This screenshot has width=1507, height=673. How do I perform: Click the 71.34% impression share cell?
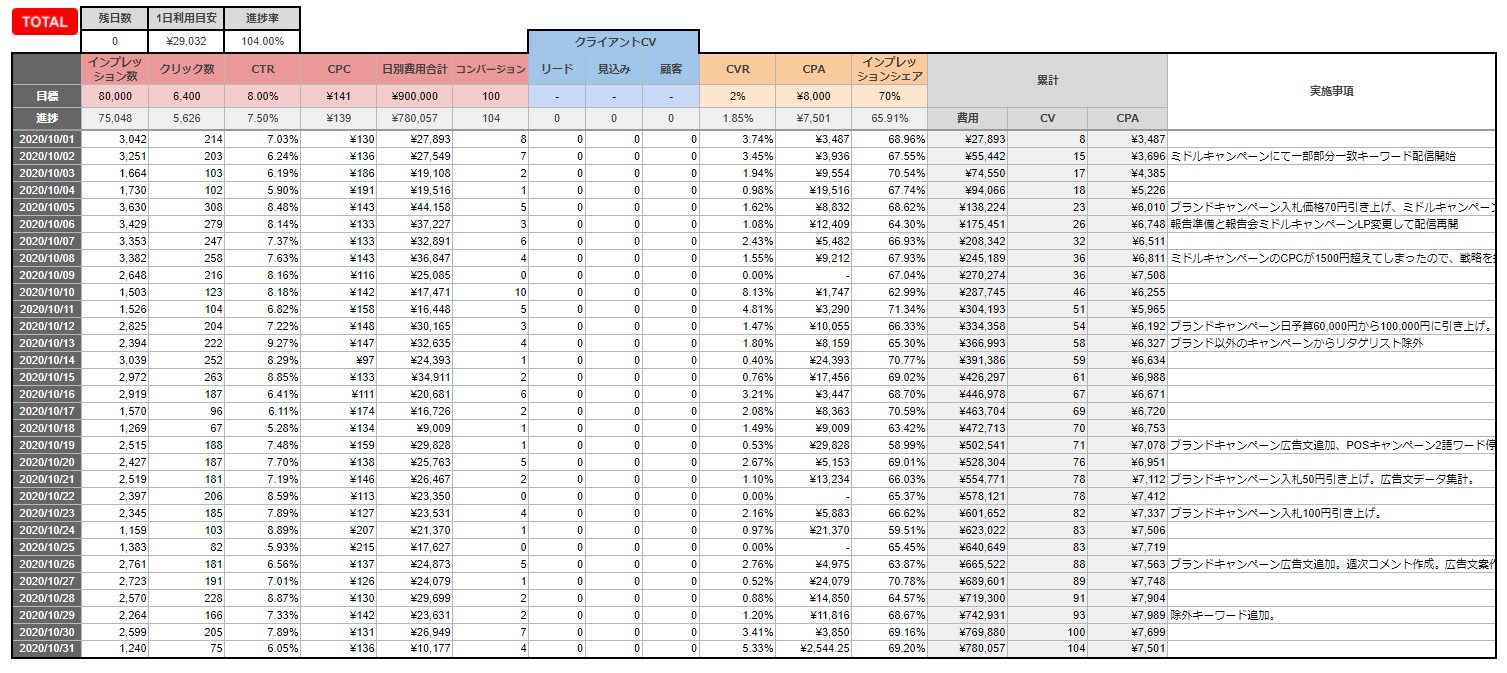point(889,309)
